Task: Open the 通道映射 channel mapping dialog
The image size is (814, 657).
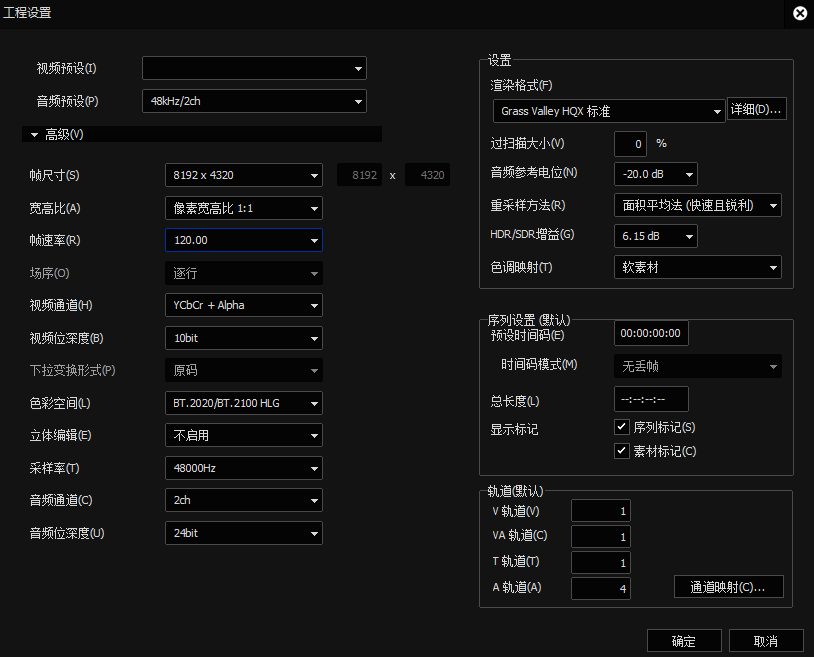Action: pyautogui.click(x=728, y=587)
